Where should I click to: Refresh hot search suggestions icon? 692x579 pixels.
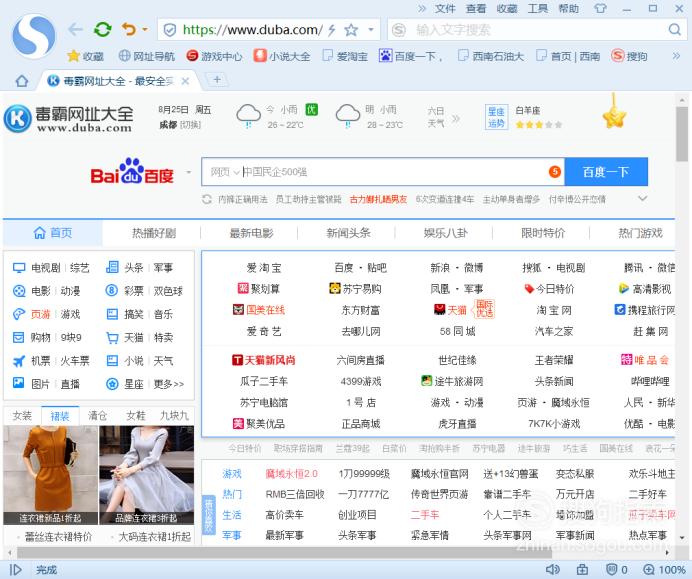[x=207, y=199]
